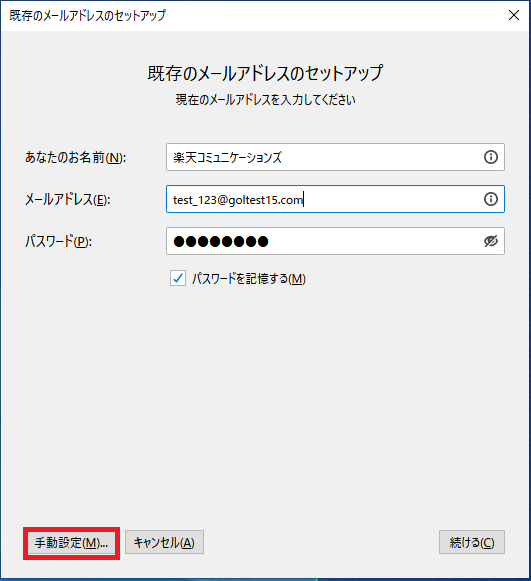Click the 現在のメールアドレスを入力してください subtitle
This screenshot has width=531, height=581.
tap(265, 100)
